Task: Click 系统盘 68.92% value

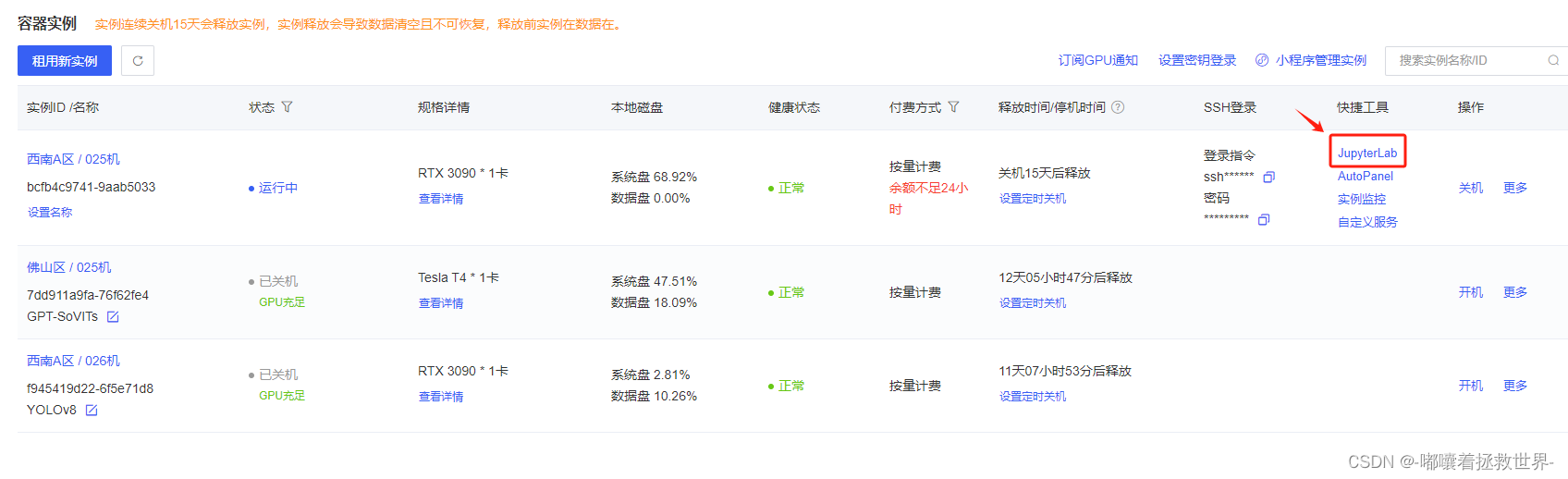Action: point(654,177)
